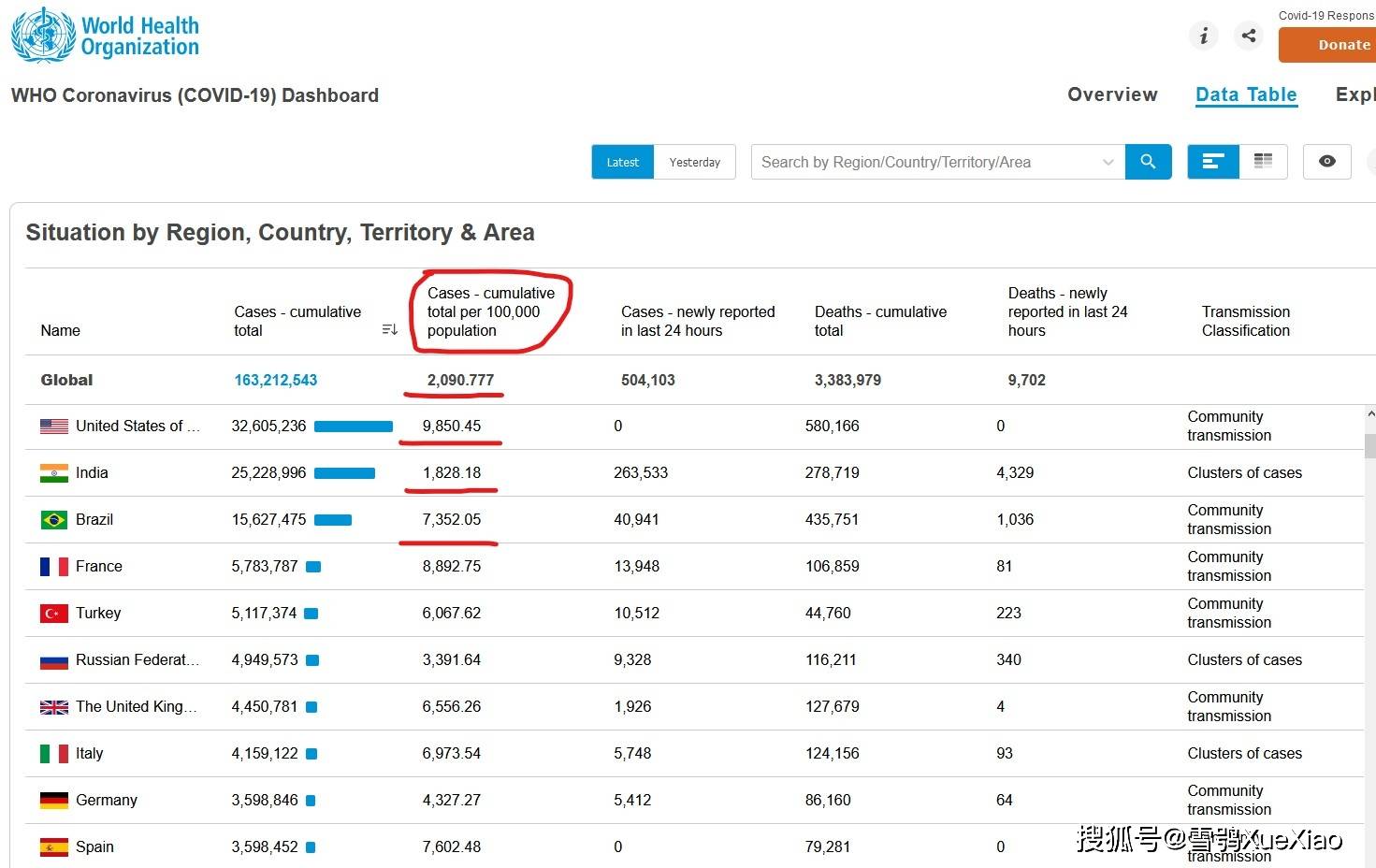
Task: Click the sort icon for cumulative cases
Action: pos(390,329)
